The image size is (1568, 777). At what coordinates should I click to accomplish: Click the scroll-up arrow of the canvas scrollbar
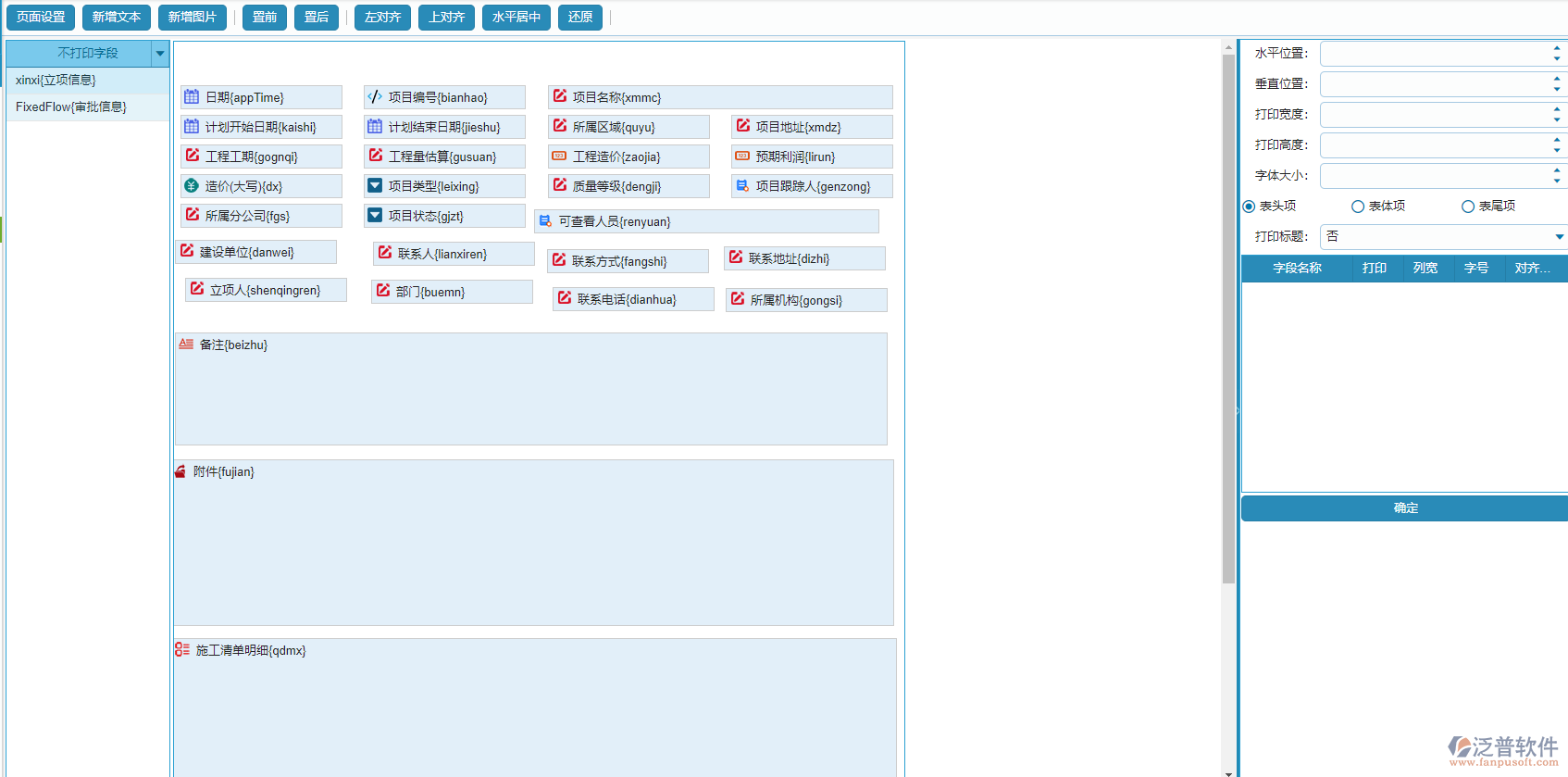pos(1228,46)
